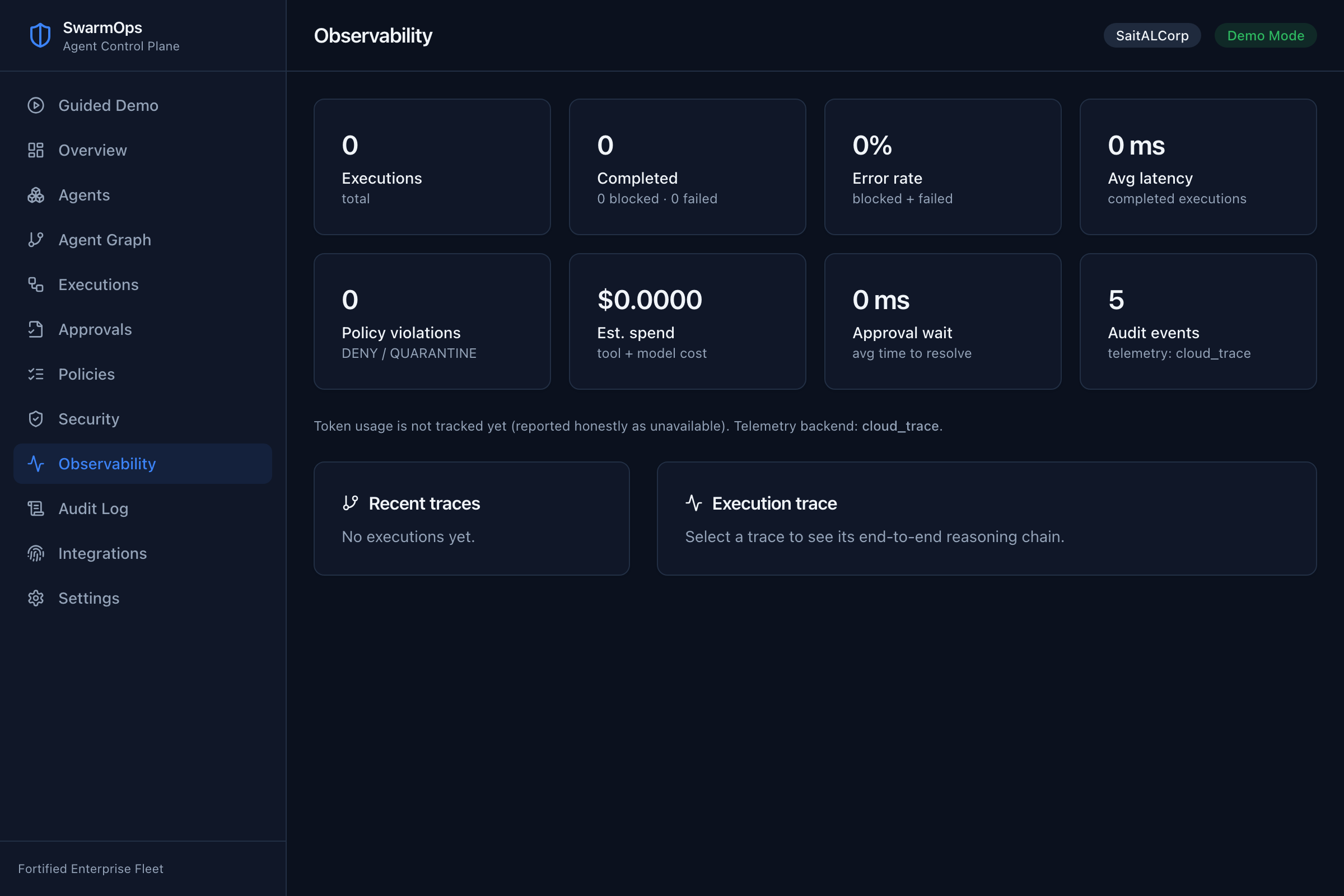Click the SwarmOps shield logo
Screen dimensions: 1344x896
click(40, 35)
